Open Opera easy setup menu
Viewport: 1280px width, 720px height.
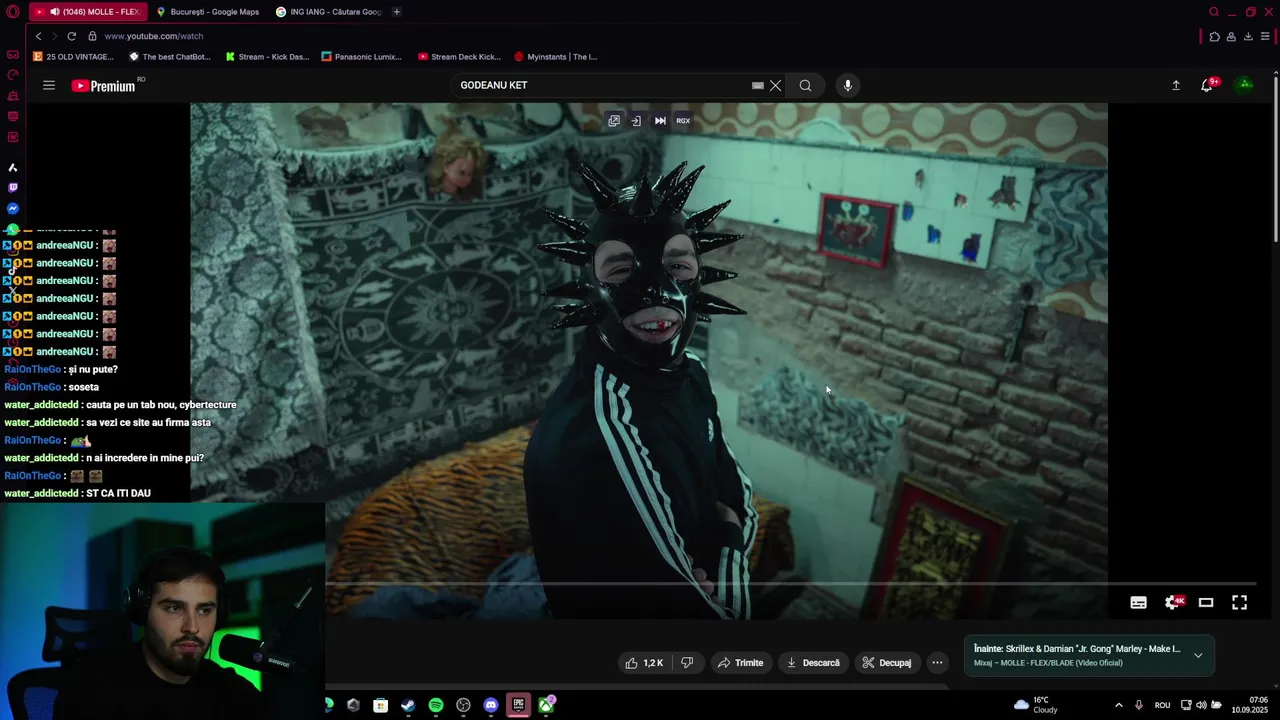1265,36
